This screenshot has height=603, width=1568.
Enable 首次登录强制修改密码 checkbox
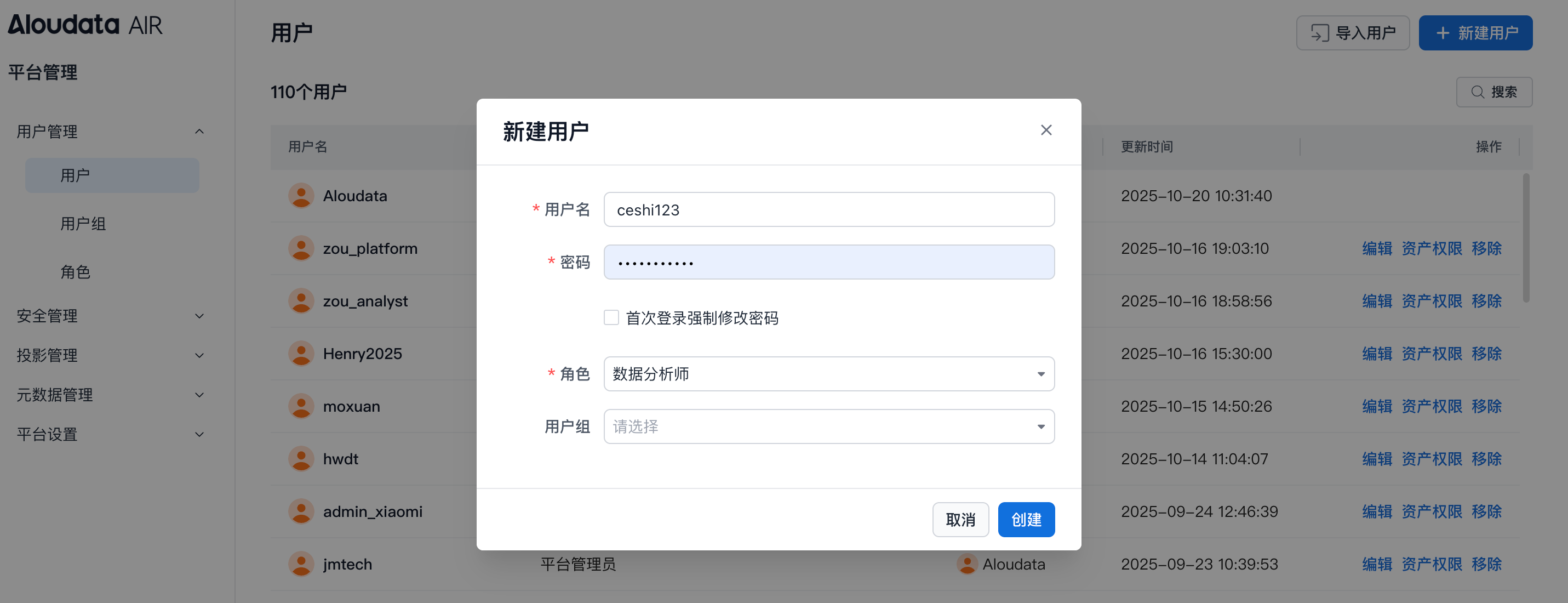(611, 317)
